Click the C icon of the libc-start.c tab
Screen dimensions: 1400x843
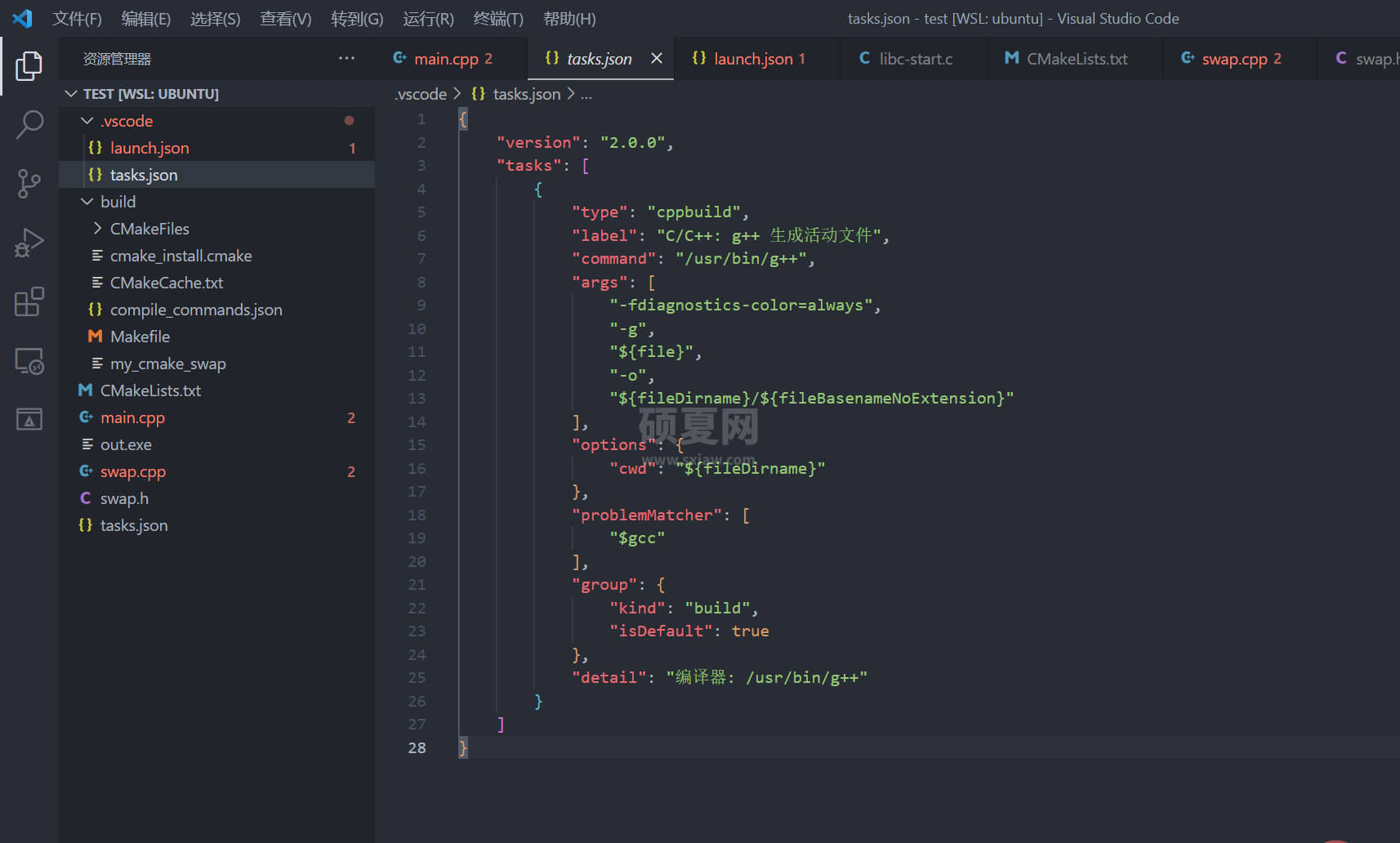864,58
